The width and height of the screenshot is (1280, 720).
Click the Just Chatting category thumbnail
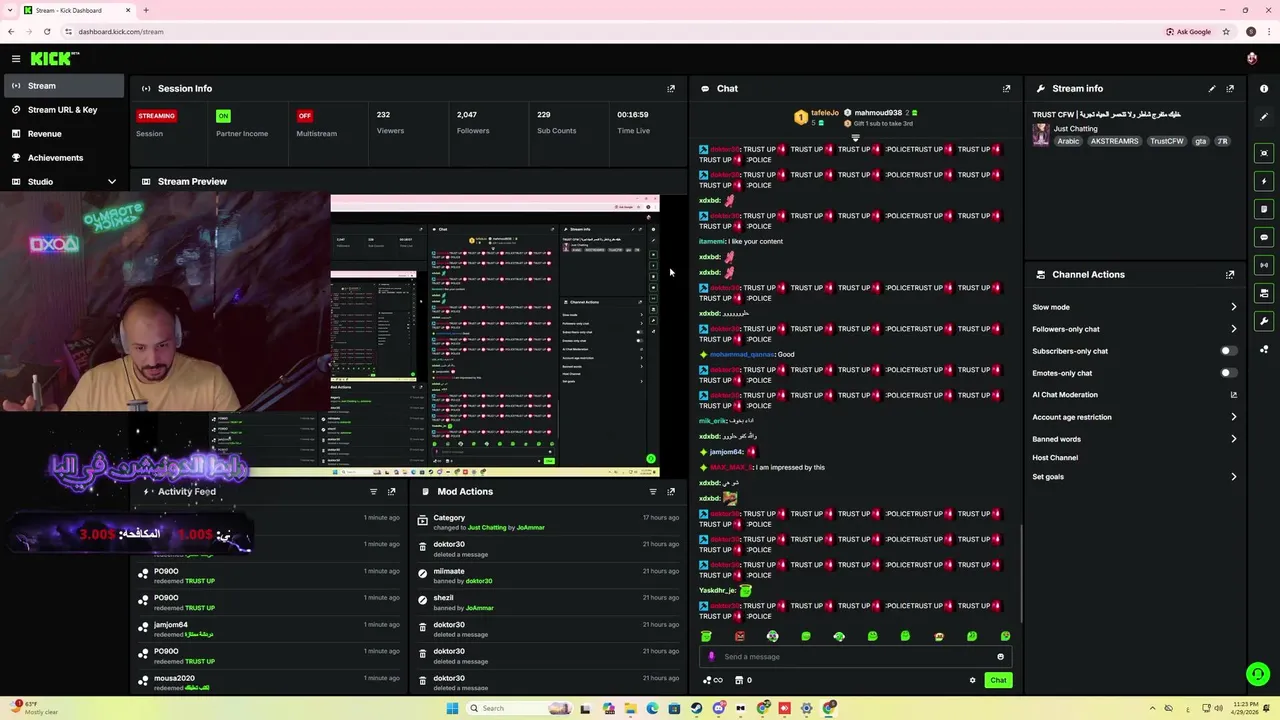tap(1041, 135)
